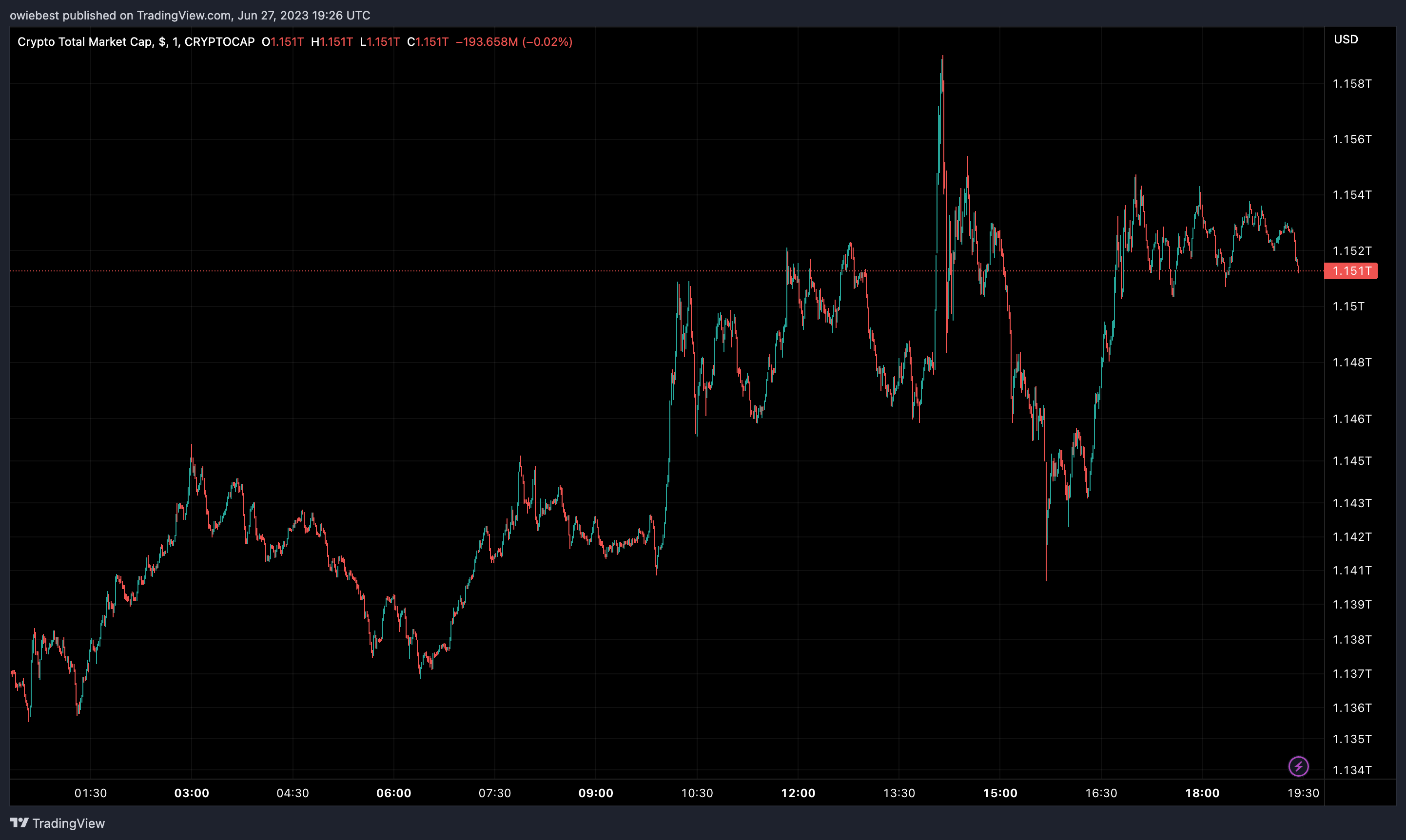
Task: Click the 12:00 time axis label
Action: (x=798, y=793)
